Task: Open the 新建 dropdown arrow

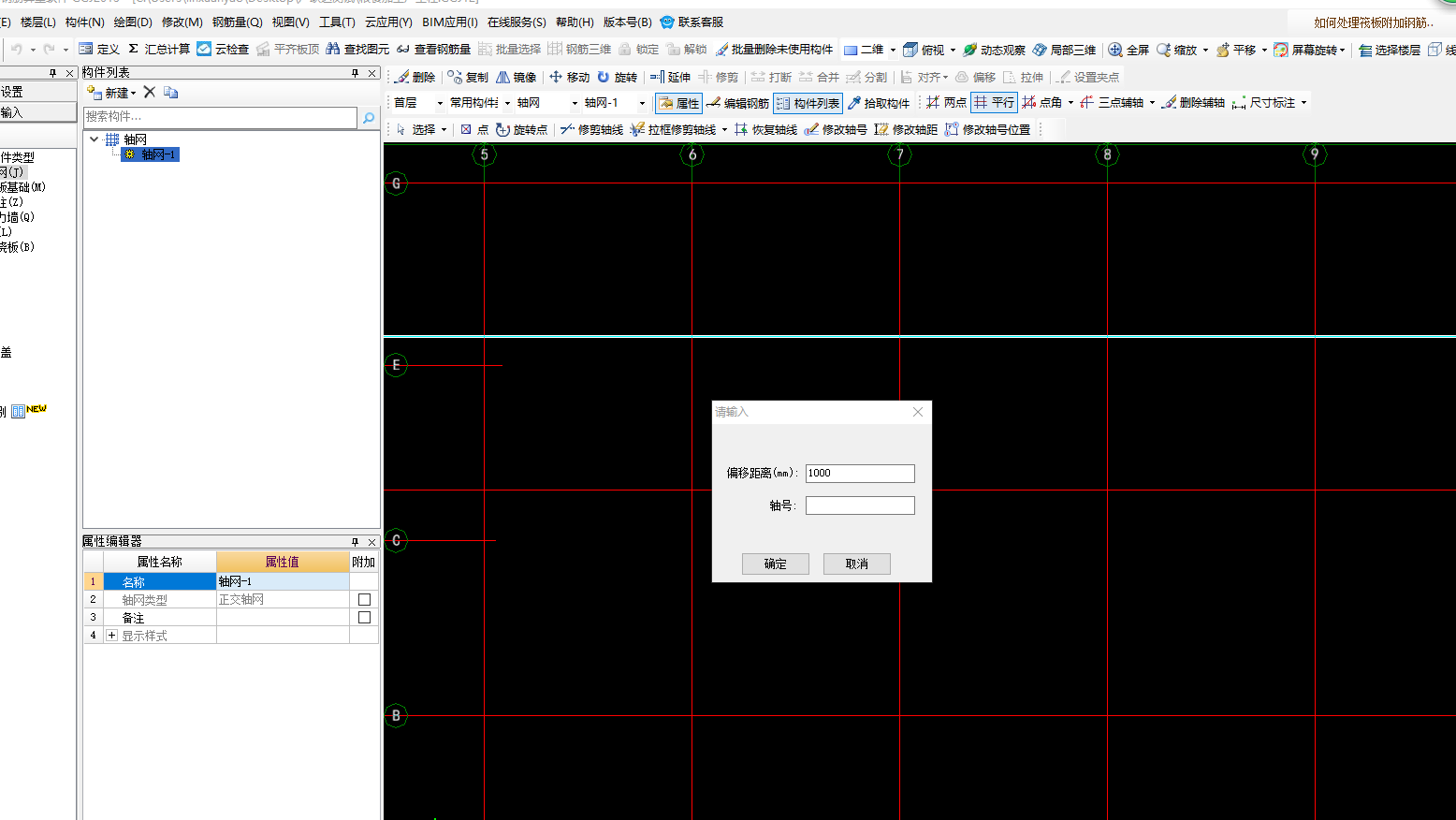Action: tap(133, 93)
